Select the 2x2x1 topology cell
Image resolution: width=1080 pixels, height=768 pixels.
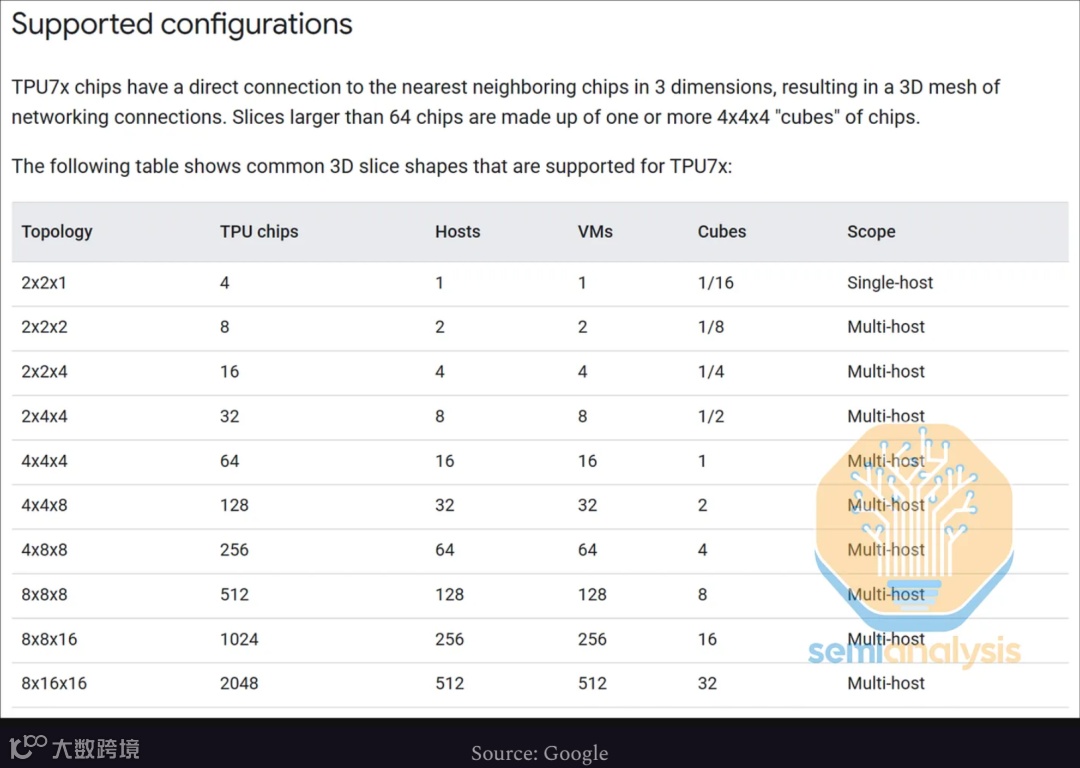tap(43, 282)
